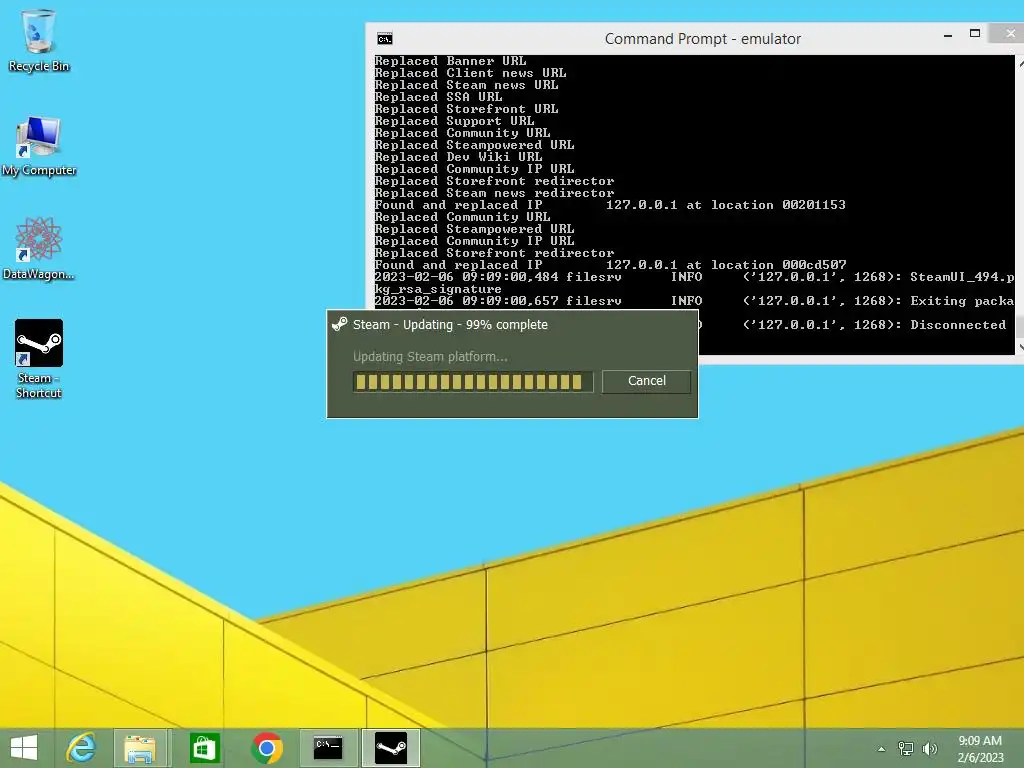The height and width of the screenshot is (768, 1024).
Task: Open the network tray icon
Action: click(906, 748)
